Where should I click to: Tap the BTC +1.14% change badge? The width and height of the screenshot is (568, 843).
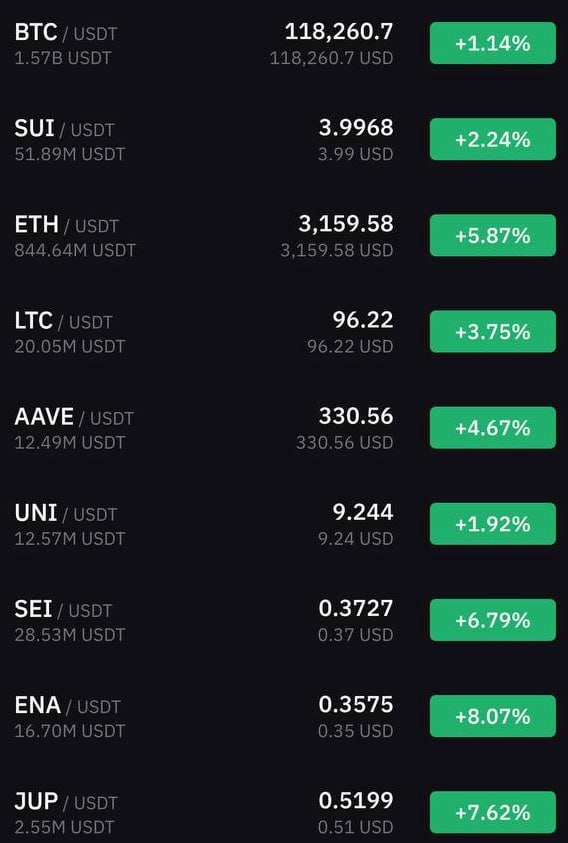[493, 43]
